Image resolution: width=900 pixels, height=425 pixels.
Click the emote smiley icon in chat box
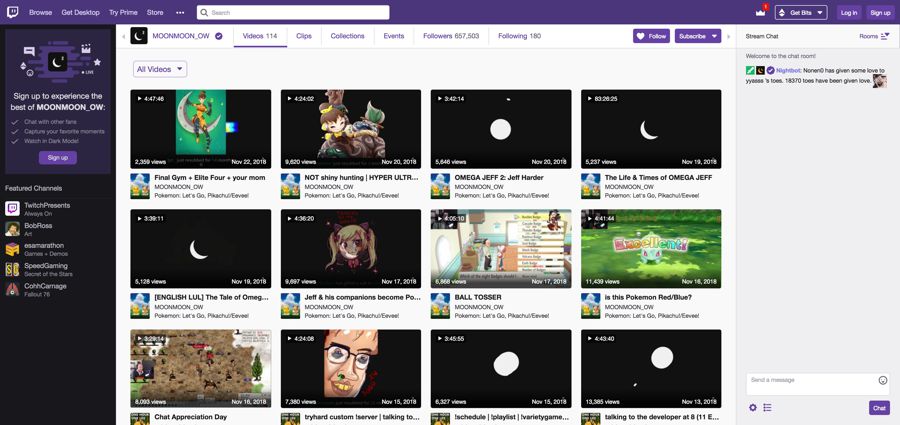pos(883,380)
